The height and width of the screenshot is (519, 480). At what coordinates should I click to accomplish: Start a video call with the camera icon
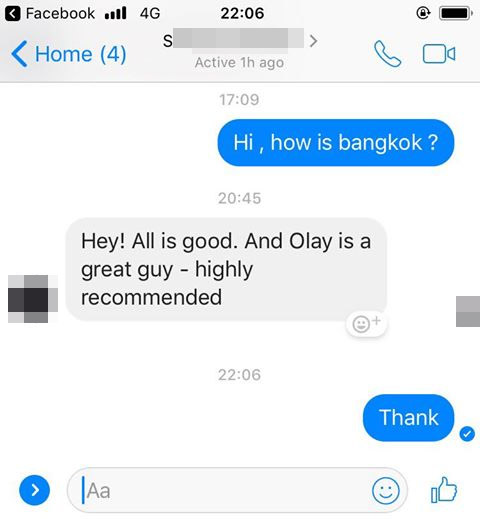[x=439, y=54]
